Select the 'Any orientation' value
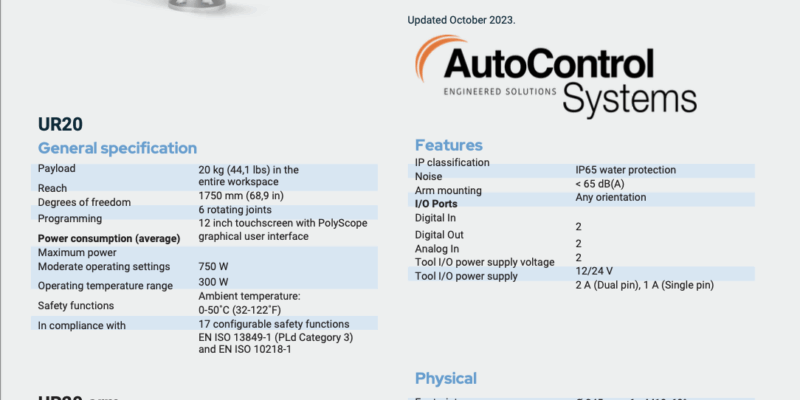Screen dimensions: 800x400 tap(611, 197)
